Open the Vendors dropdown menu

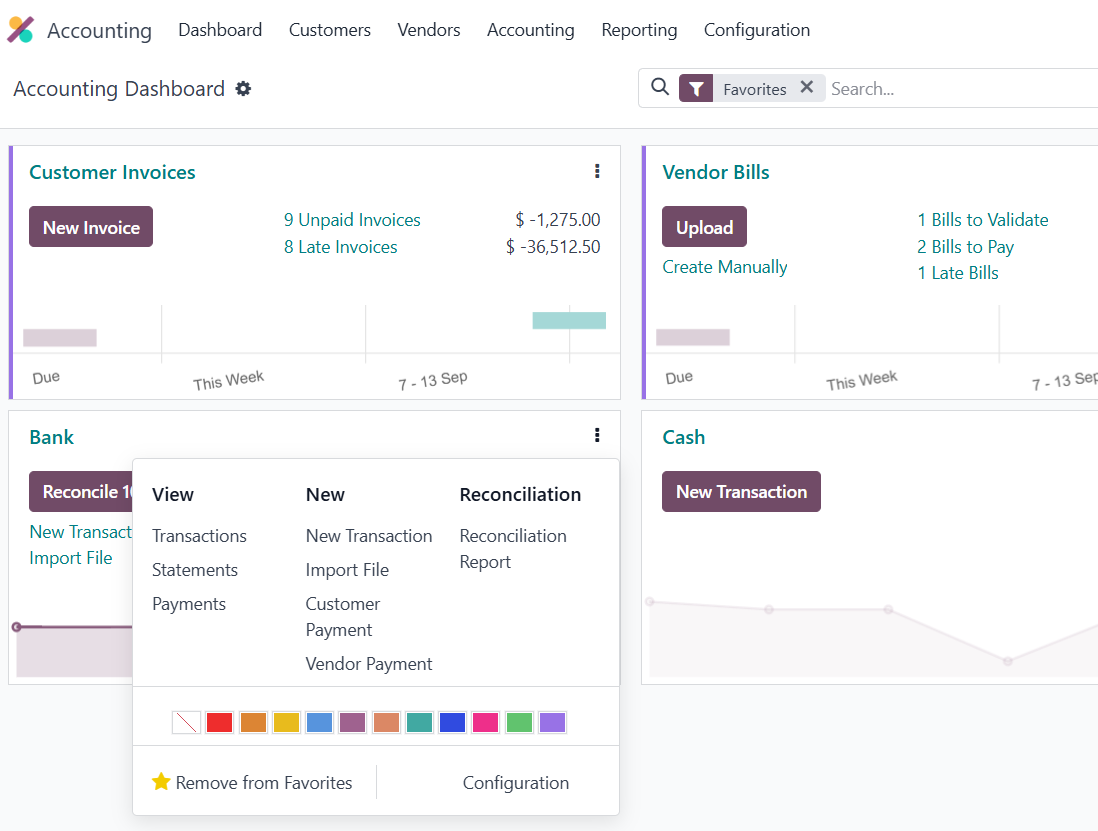(x=428, y=30)
